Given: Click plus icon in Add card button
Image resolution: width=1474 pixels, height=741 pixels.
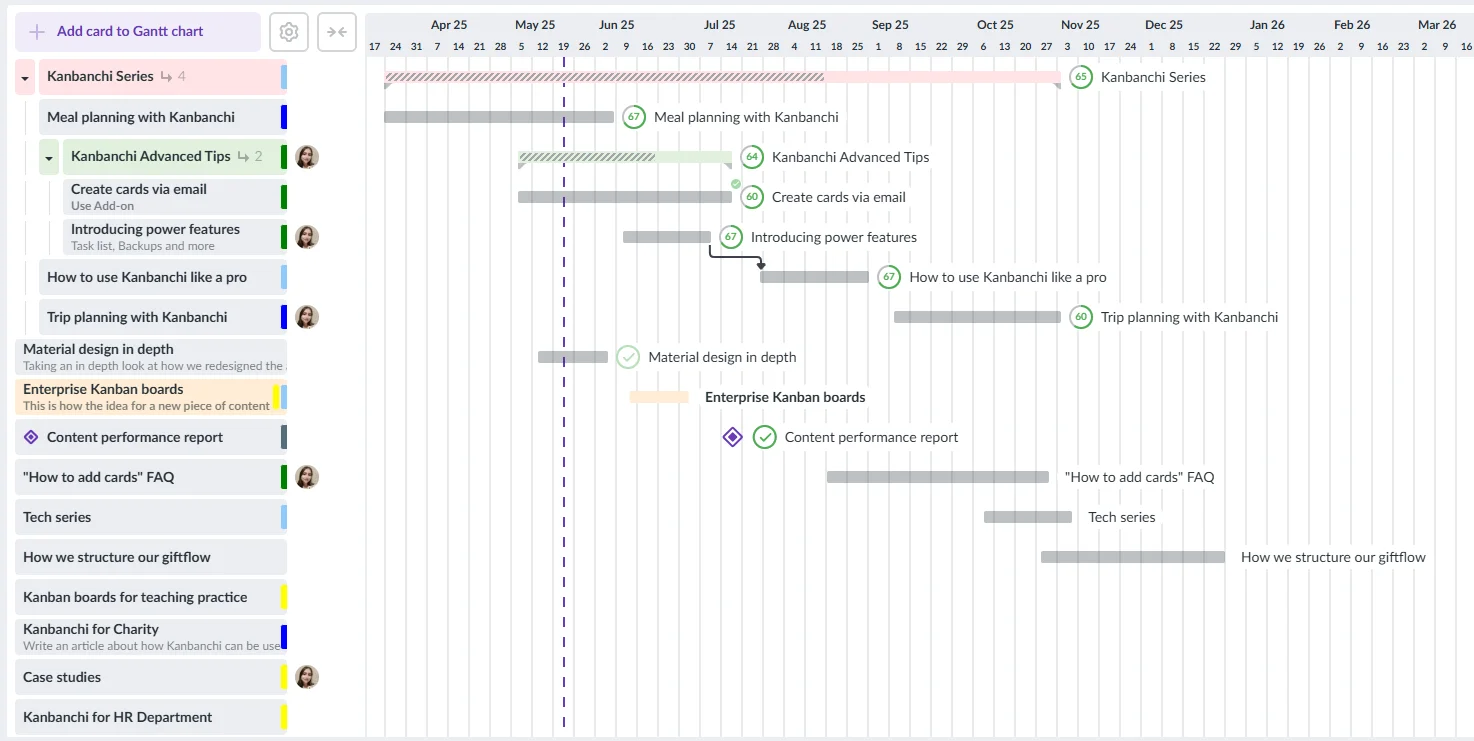Looking at the screenshot, I should click(37, 32).
